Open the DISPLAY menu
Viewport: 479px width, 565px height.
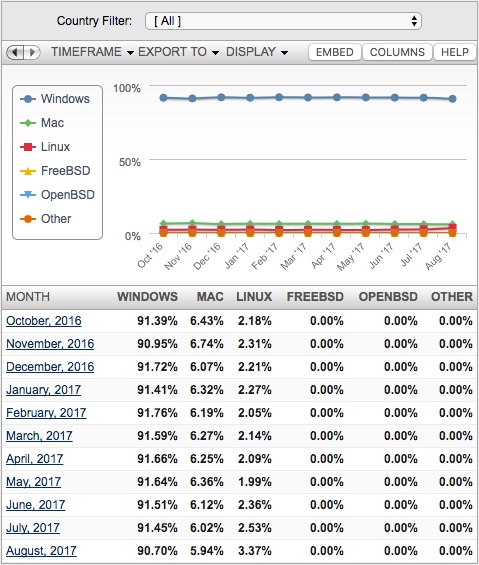tap(257, 52)
